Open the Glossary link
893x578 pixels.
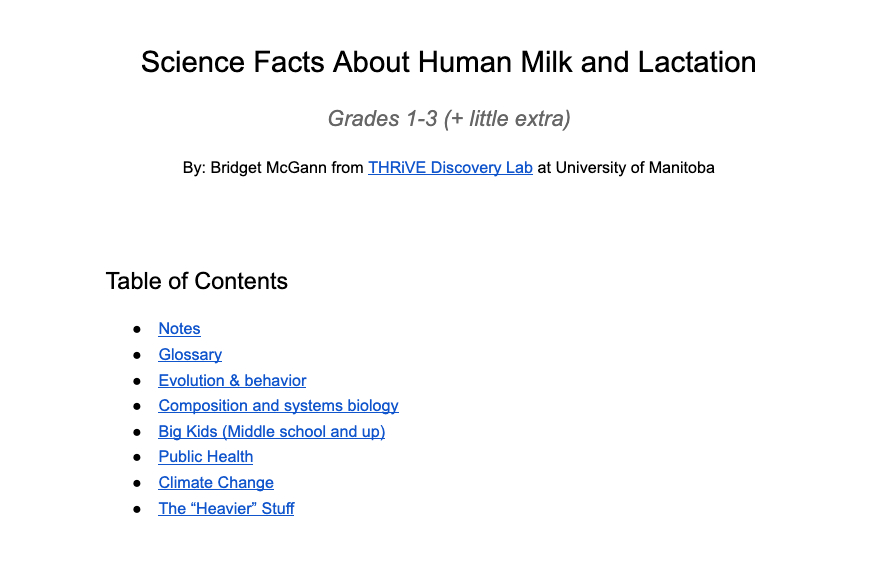(x=190, y=355)
